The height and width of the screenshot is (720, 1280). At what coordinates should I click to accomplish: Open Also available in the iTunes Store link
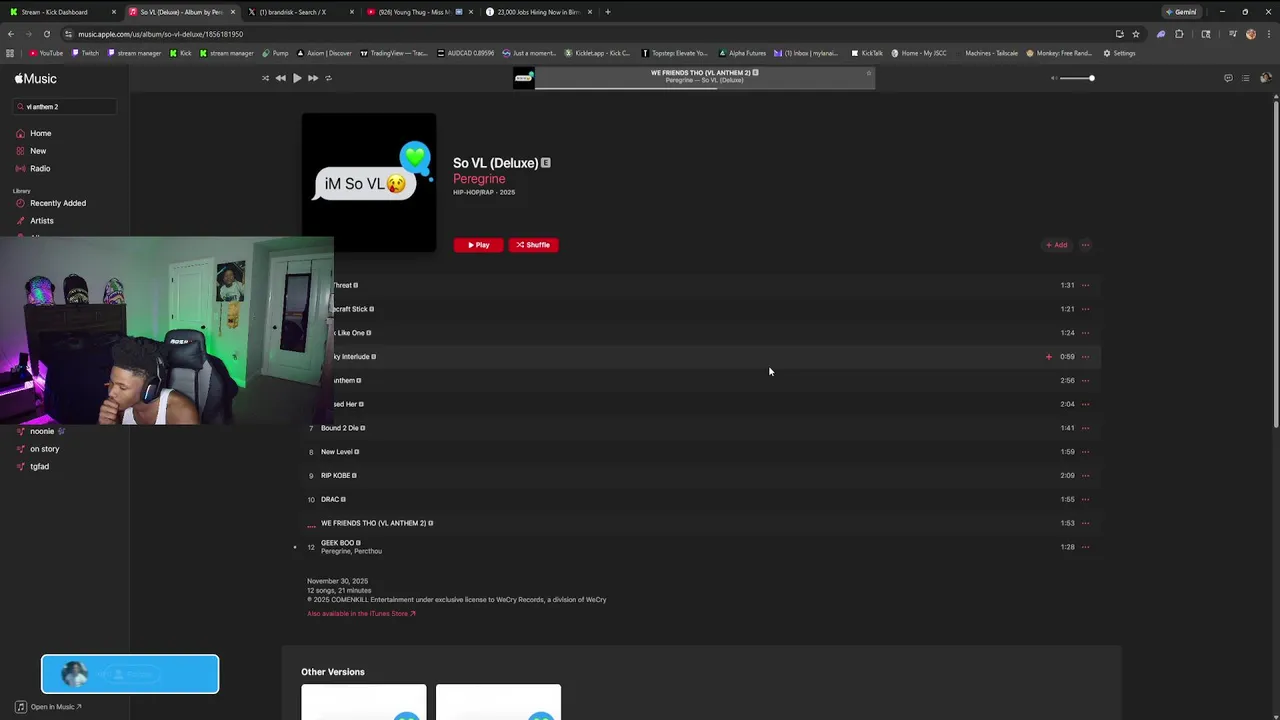click(361, 614)
